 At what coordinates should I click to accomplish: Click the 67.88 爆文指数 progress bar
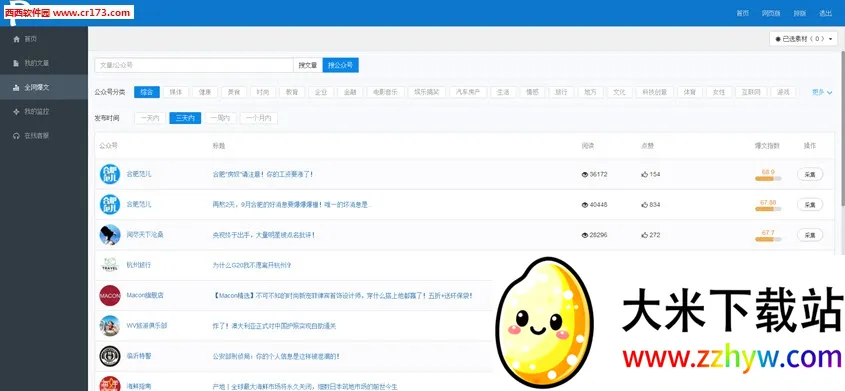click(768, 209)
